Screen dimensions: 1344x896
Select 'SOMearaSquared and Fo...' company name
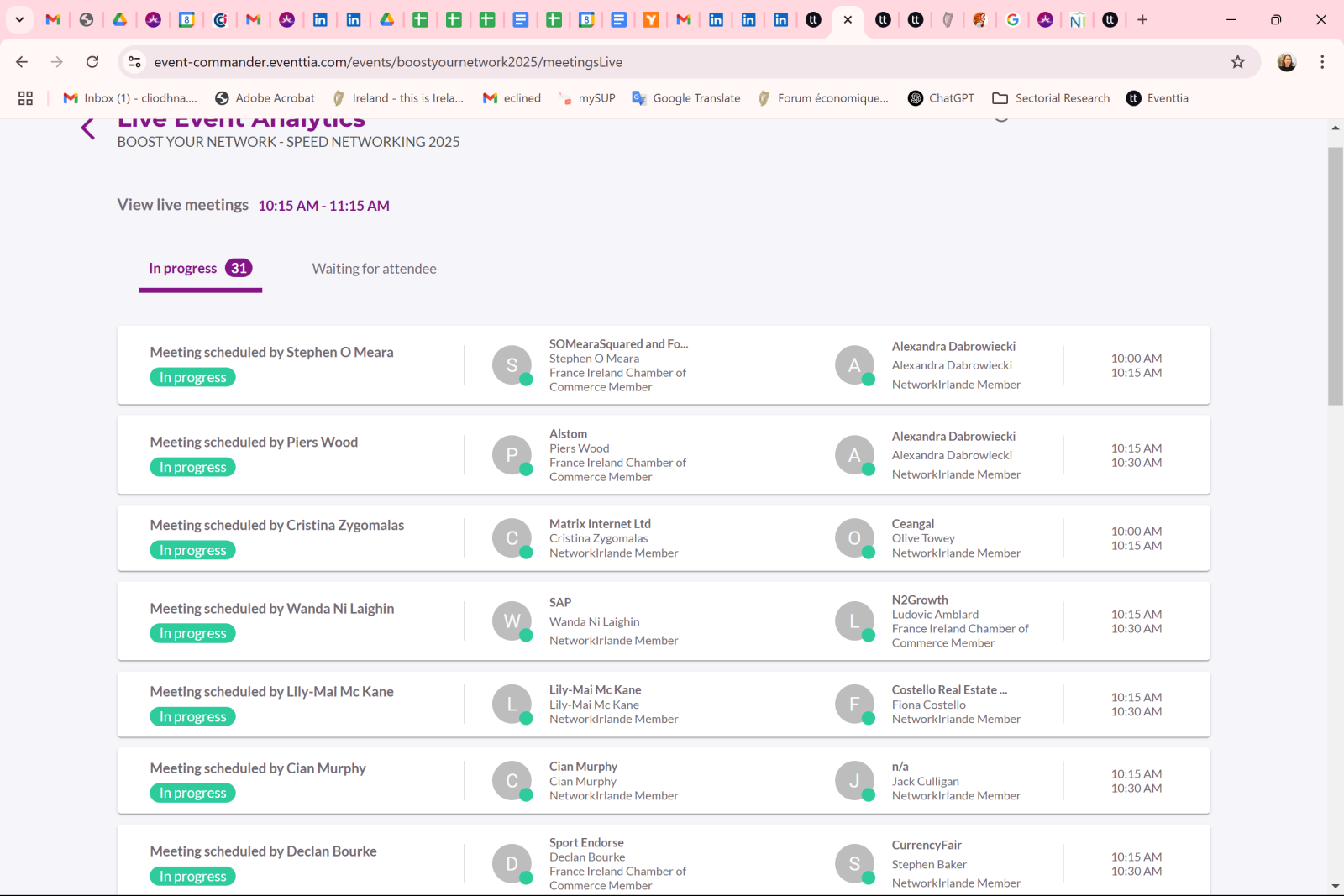618,344
